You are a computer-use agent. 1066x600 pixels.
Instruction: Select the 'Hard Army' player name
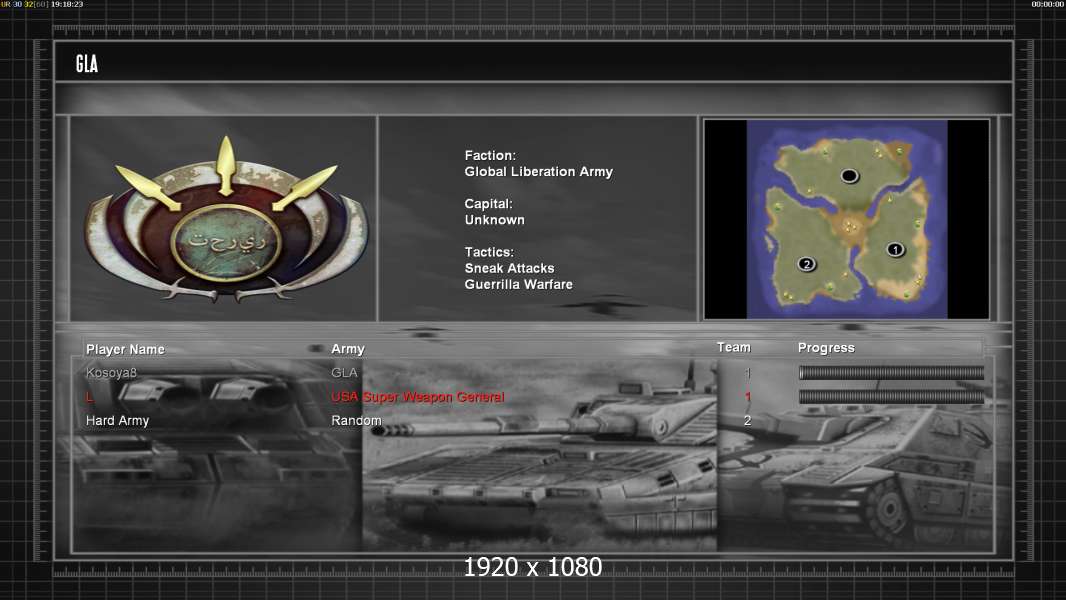pos(117,421)
